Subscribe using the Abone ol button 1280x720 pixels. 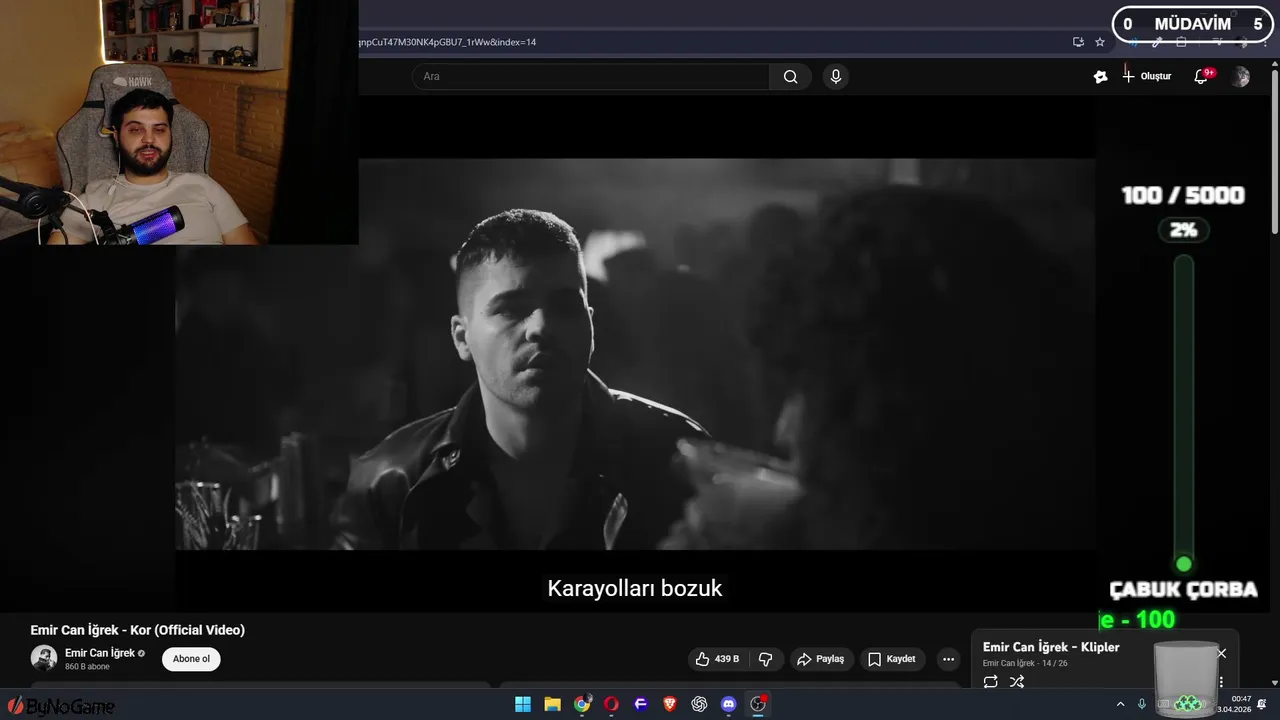(191, 659)
